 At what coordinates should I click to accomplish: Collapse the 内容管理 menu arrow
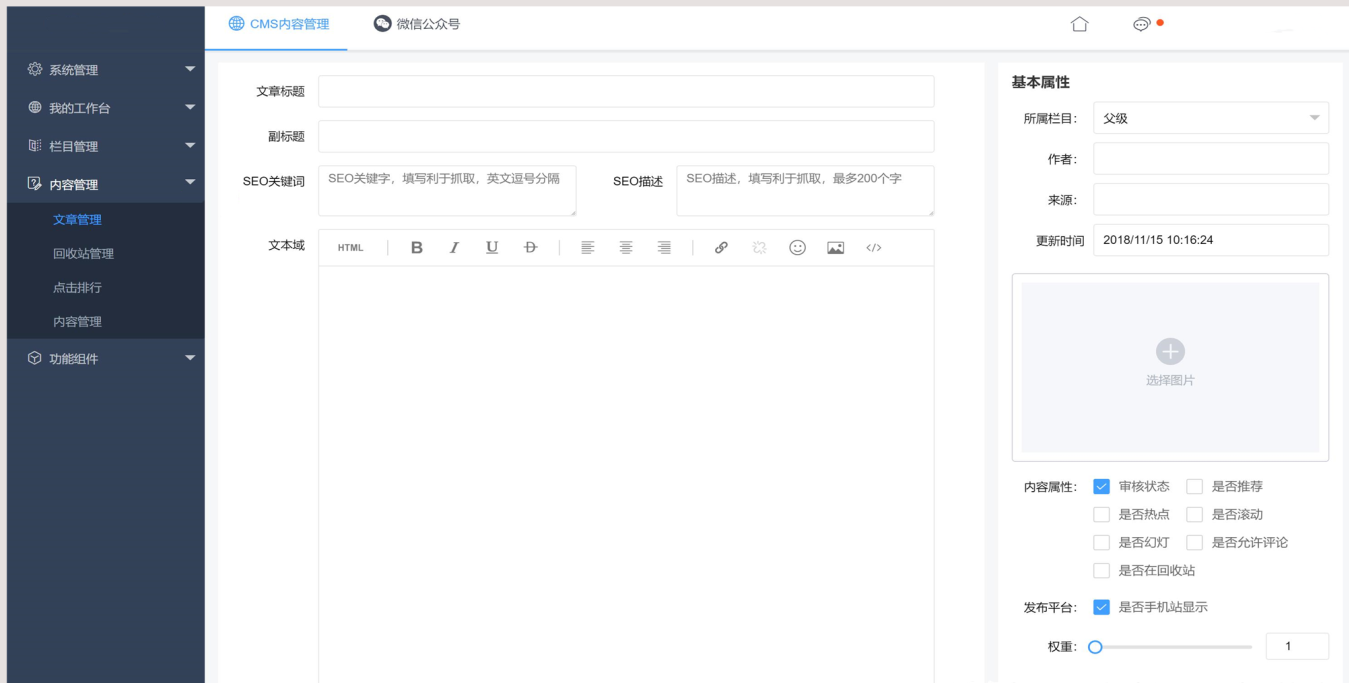click(190, 183)
